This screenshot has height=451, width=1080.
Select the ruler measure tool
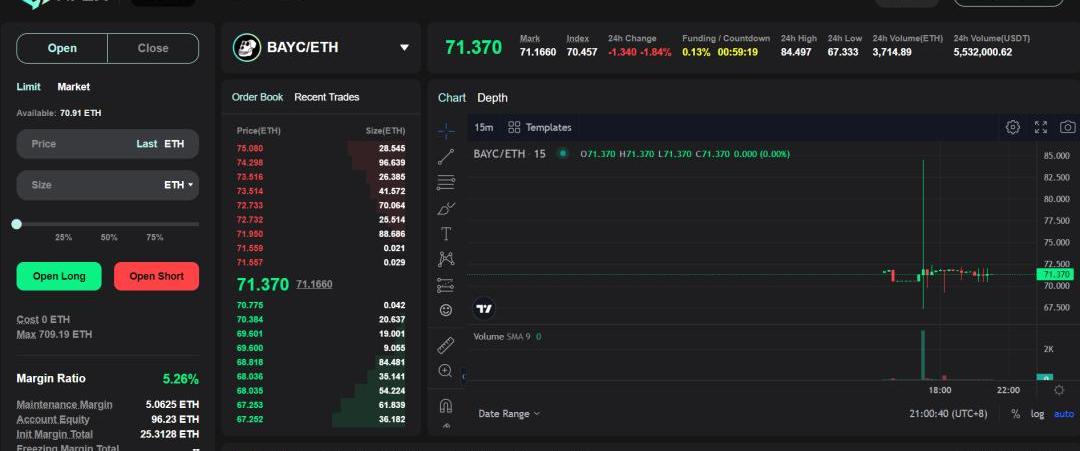446,345
